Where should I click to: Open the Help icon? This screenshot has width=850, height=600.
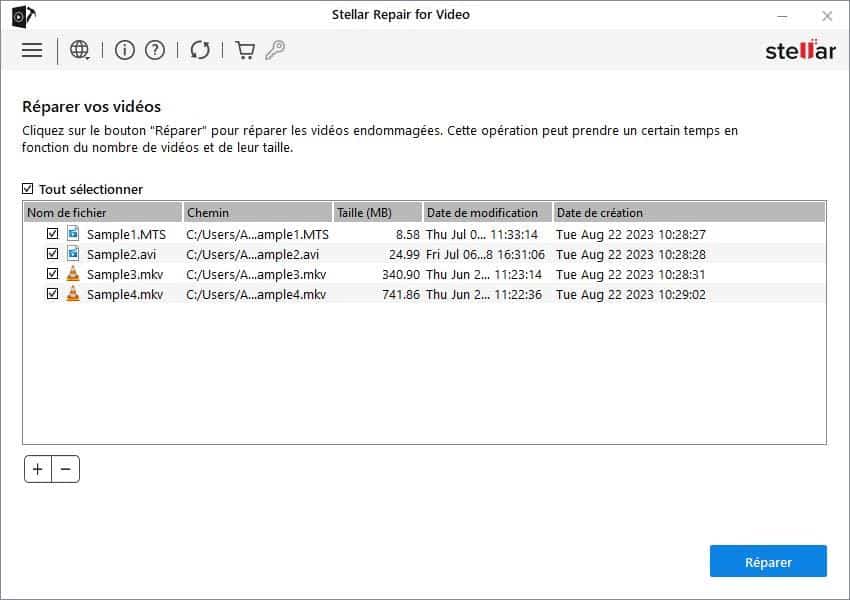pyautogui.click(x=153, y=50)
